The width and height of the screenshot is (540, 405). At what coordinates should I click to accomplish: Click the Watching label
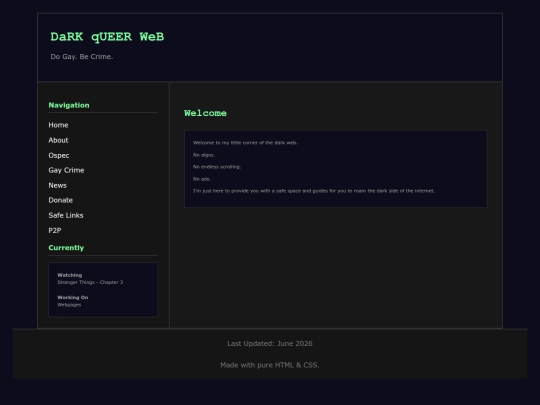70,275
